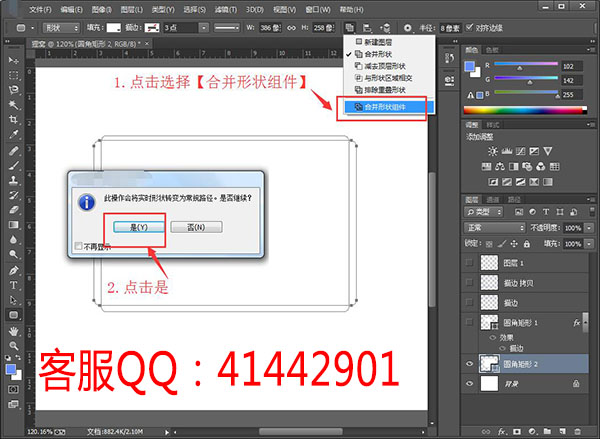Click the R channel slider
Screen dimensions: 600x439
[x=526, y=64]
